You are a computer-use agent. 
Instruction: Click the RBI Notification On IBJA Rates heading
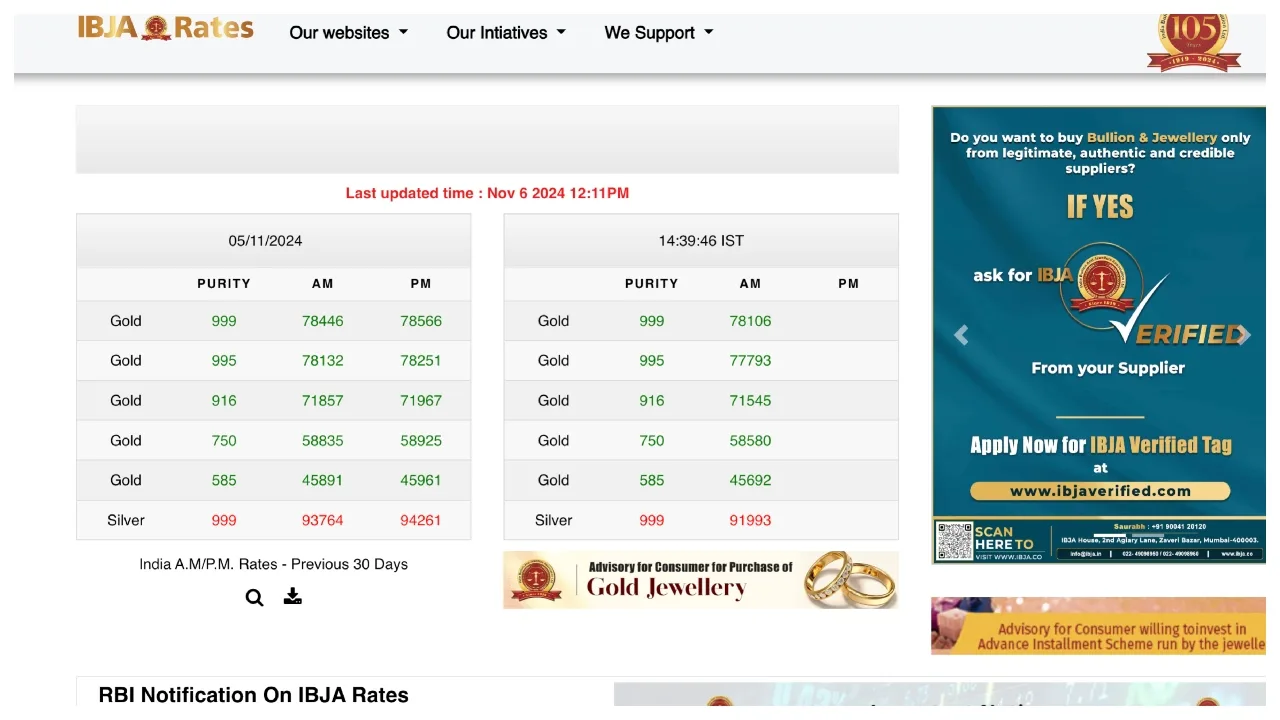point(254,695)
